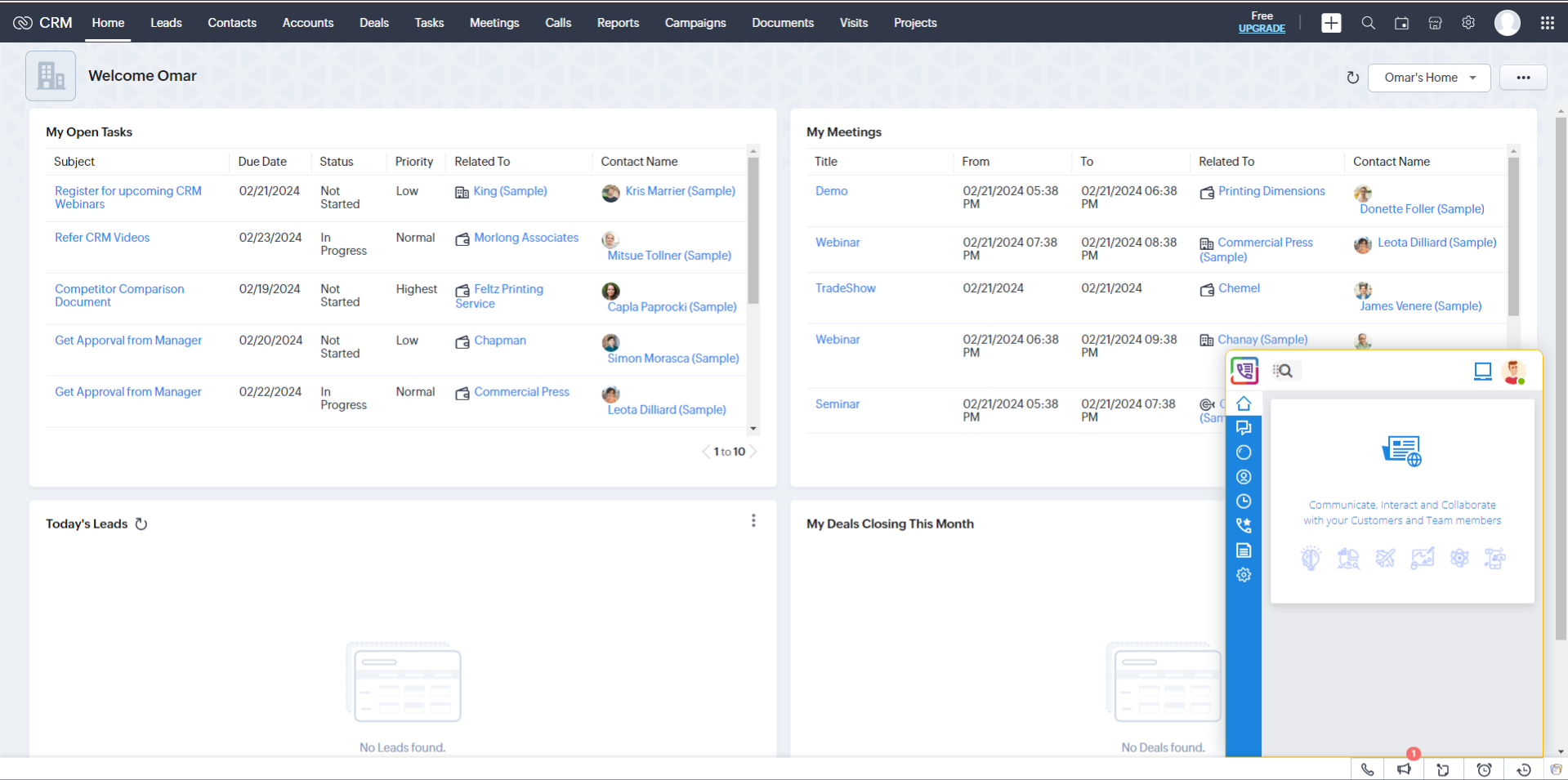The image size is (1568, 780).
Task: Click the phone icon in bottom status bar
Action: 1367,769
